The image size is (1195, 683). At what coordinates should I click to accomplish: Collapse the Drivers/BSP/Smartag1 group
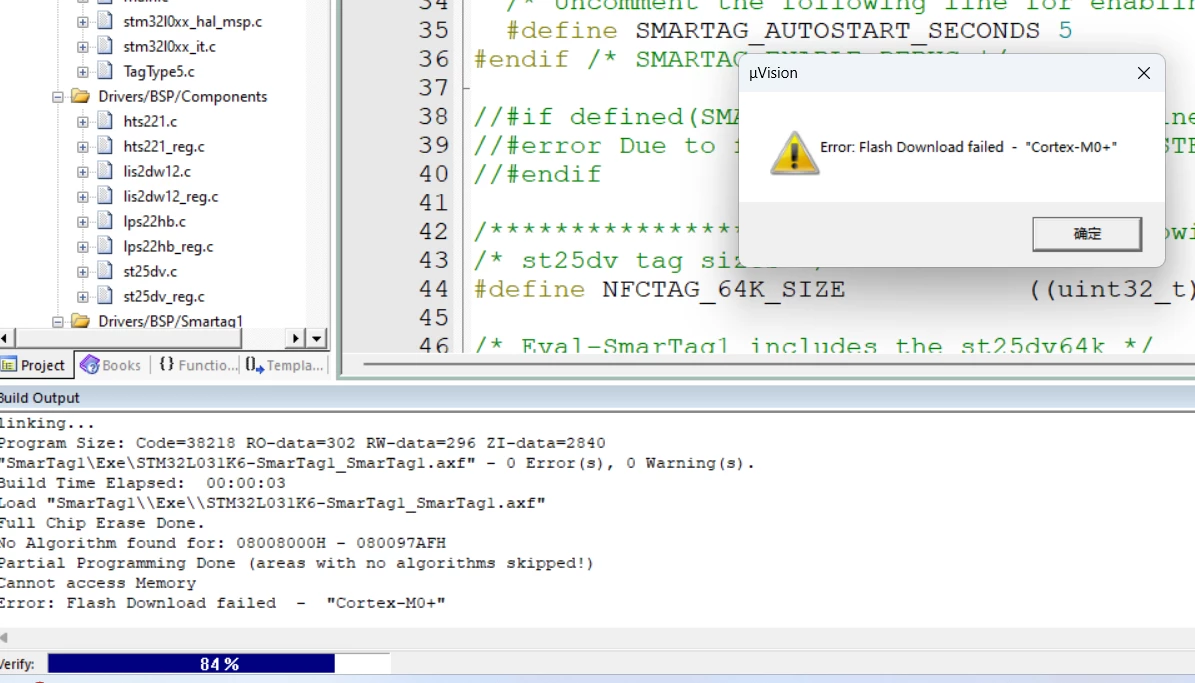tap(57, 322)
